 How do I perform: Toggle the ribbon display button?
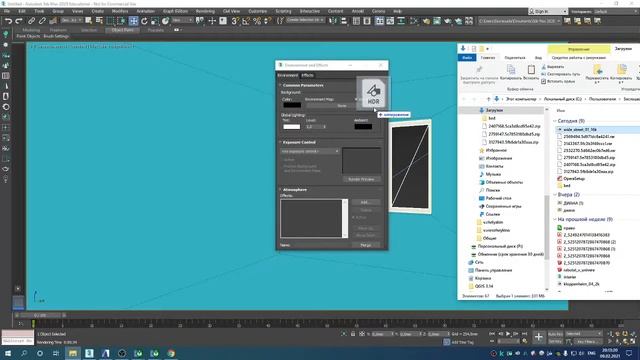point(380,21)
